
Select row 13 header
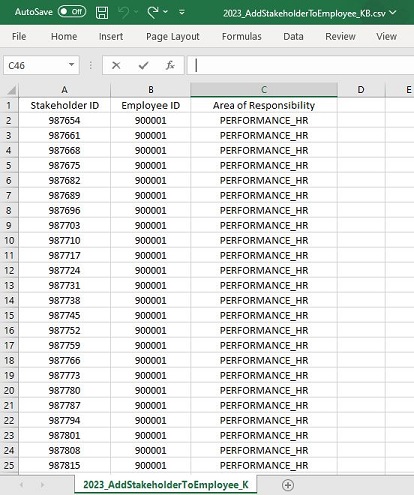coord(9,285)
